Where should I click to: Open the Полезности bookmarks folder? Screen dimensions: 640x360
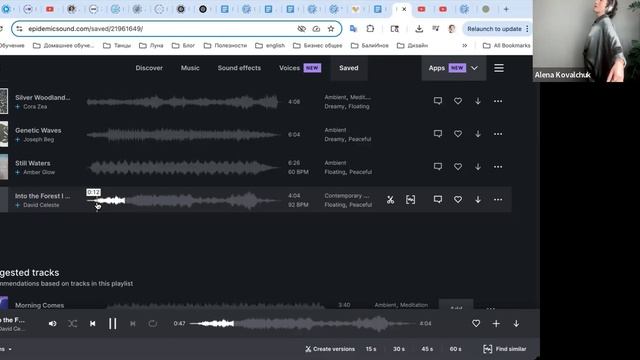225,45
